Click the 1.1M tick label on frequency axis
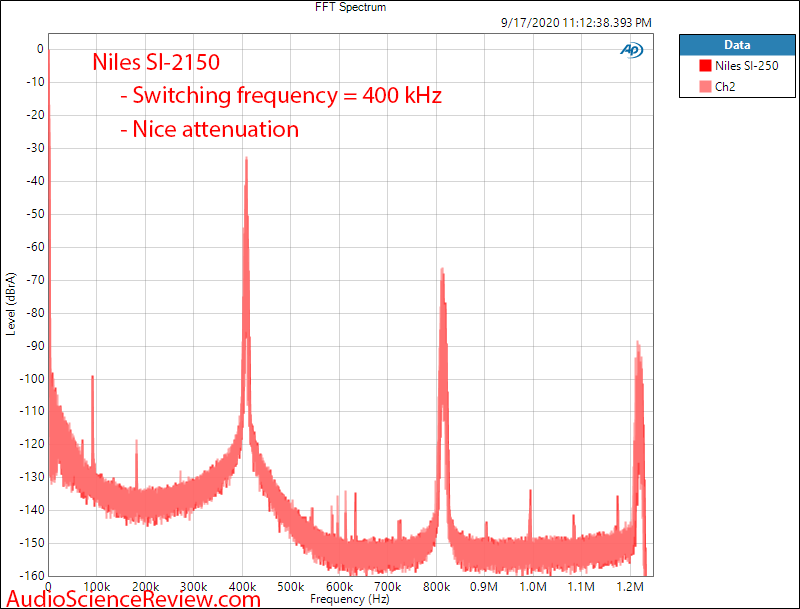 pyautogui.click(x=581, y=587)
